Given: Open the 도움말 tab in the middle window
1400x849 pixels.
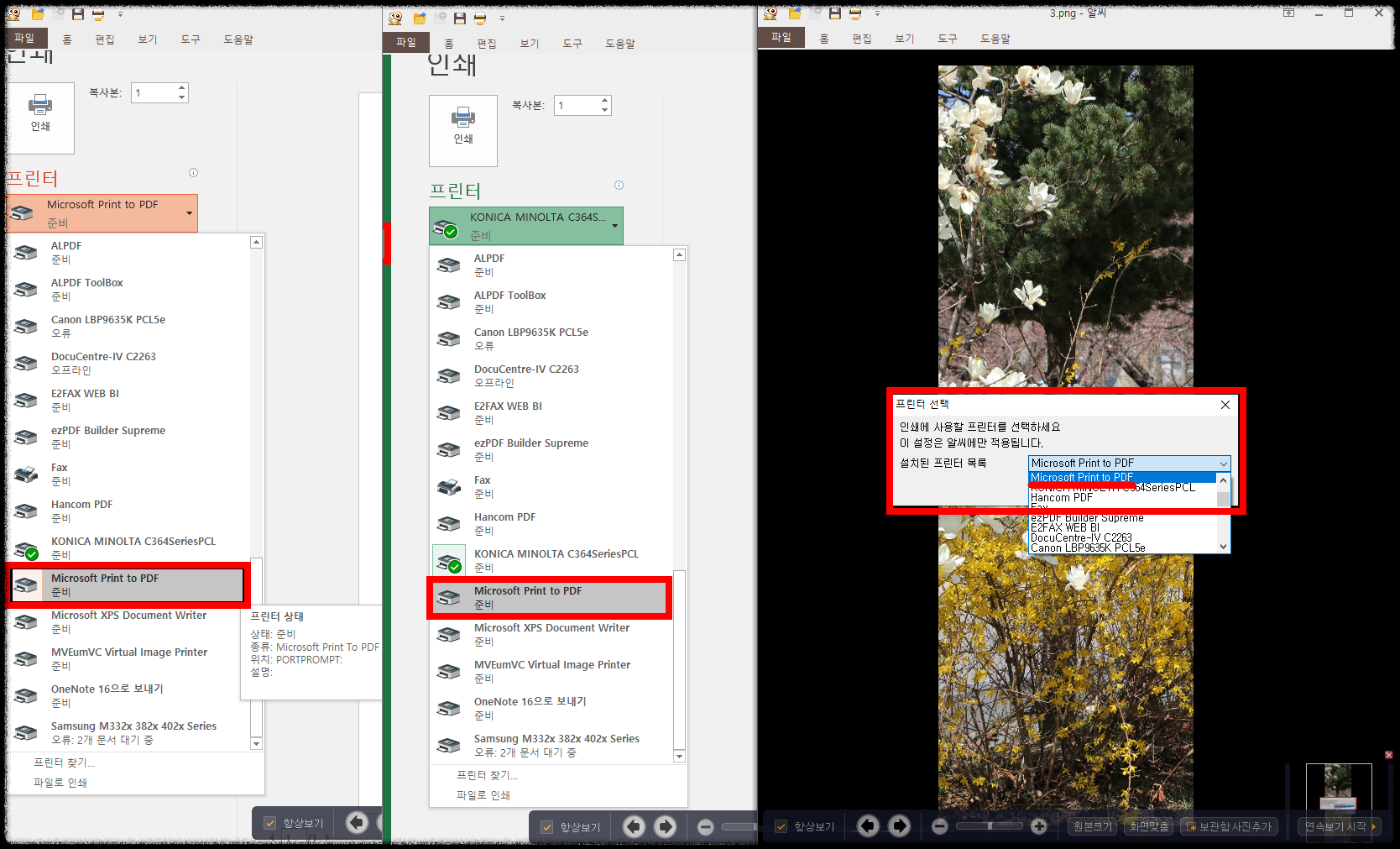Looking at the screenshot, I should (620, 44).
